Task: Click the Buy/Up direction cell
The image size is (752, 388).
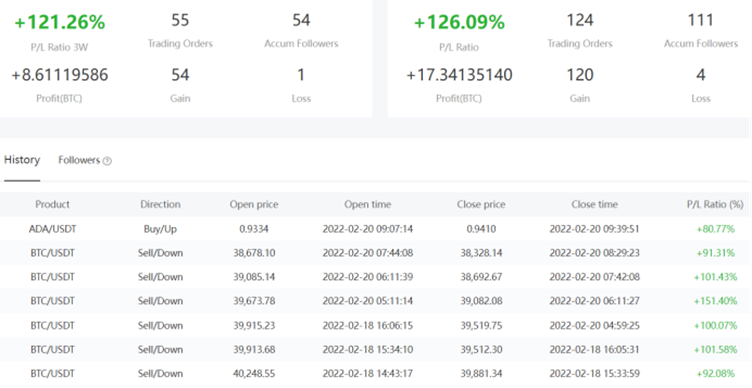Action: (x=160, y=229)
